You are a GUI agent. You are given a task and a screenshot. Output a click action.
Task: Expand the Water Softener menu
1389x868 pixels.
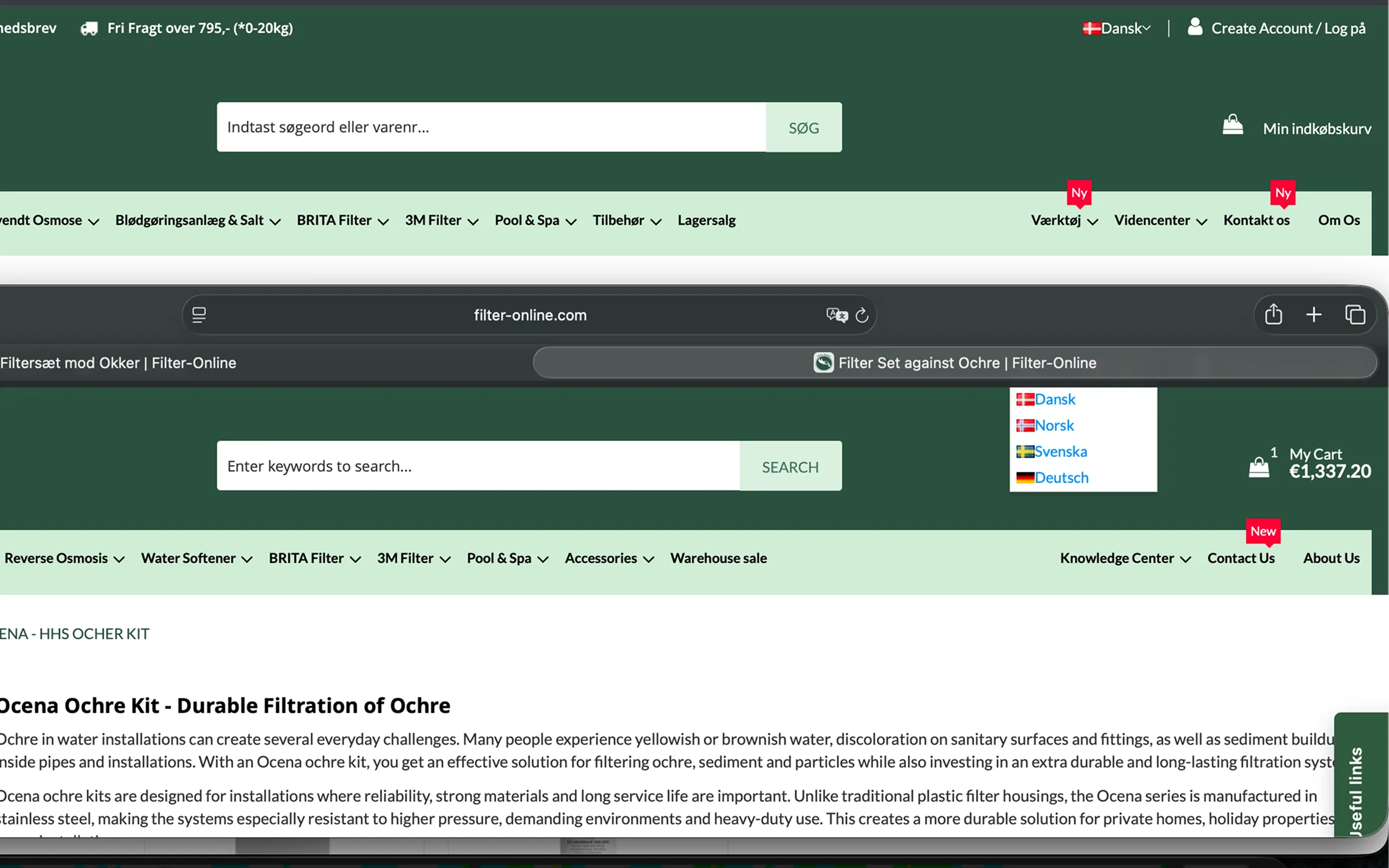tap(197, 558)
